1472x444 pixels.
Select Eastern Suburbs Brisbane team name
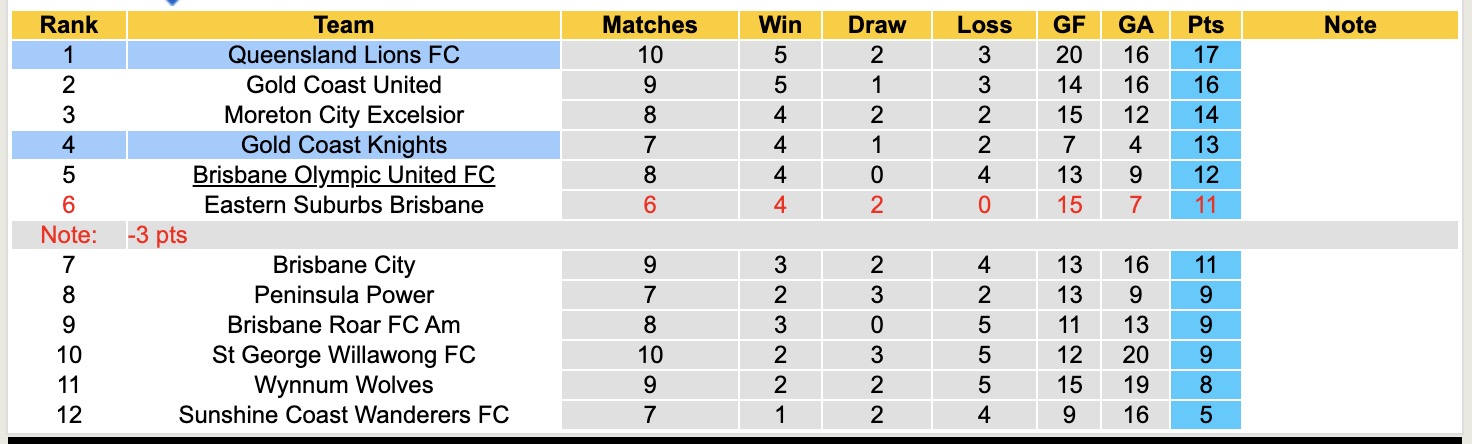coord(343,205)
